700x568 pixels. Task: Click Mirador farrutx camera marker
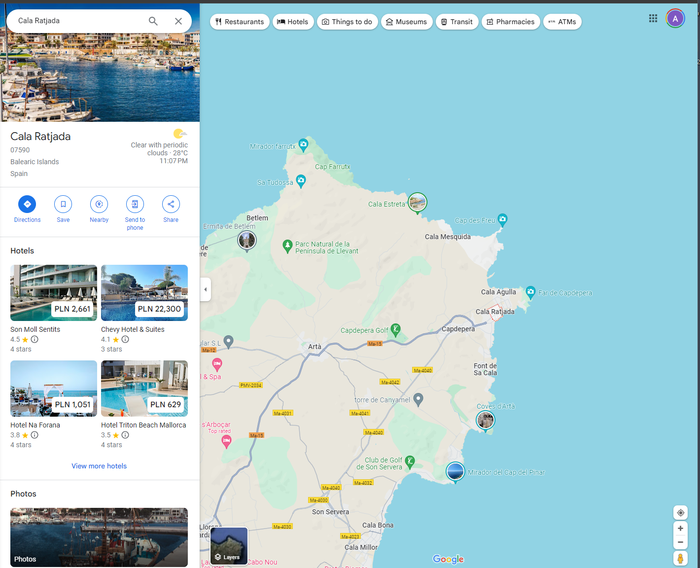click(x=304, y=144)
